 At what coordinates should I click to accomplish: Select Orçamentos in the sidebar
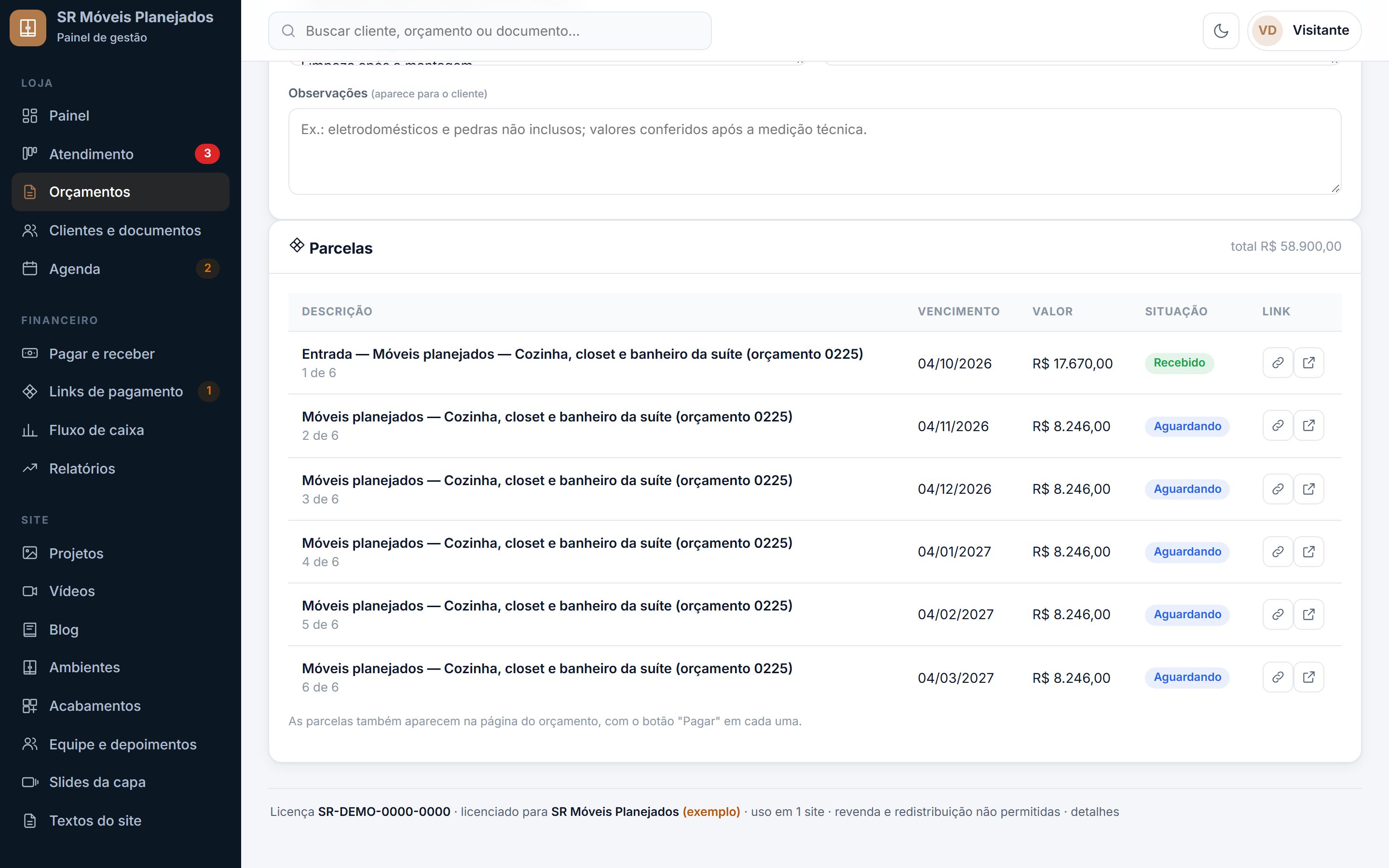coord(121,192)
